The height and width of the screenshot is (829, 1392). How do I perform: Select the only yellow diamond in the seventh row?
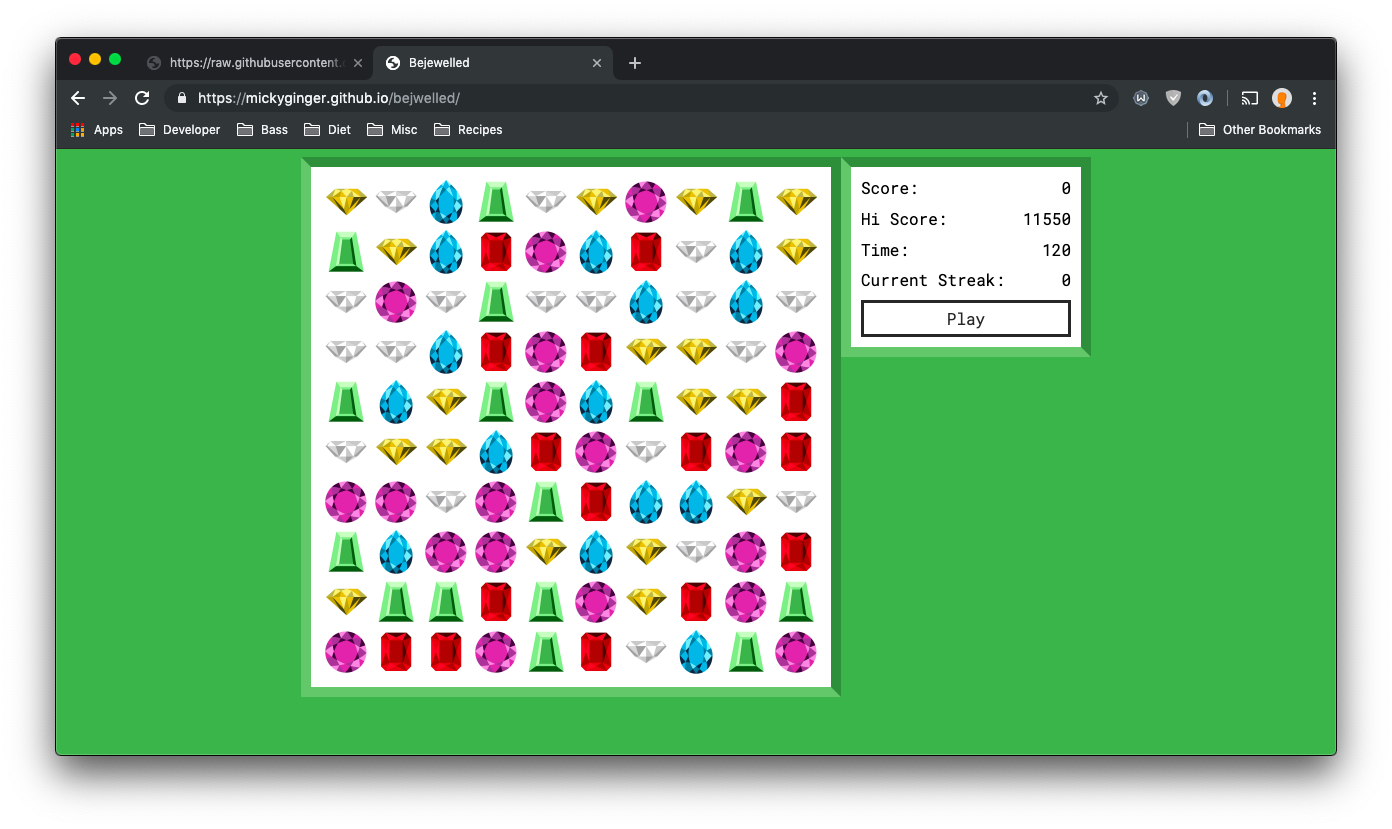746,501
